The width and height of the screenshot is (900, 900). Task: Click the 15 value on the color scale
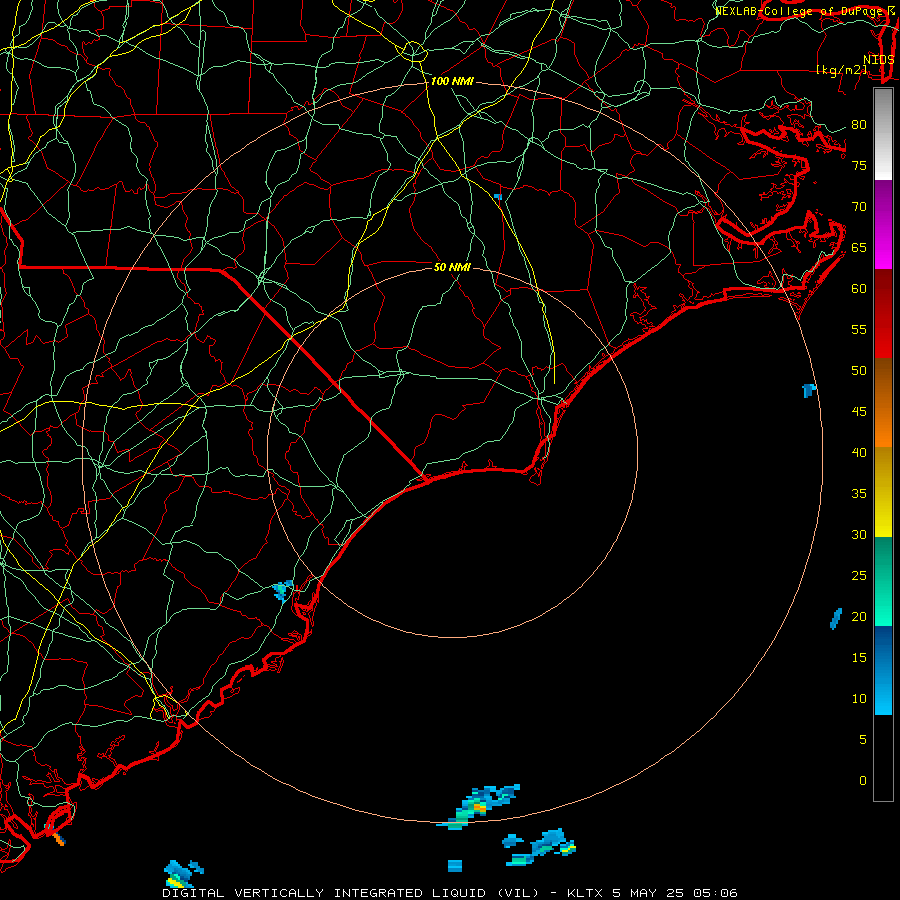[x=859, y=658]
